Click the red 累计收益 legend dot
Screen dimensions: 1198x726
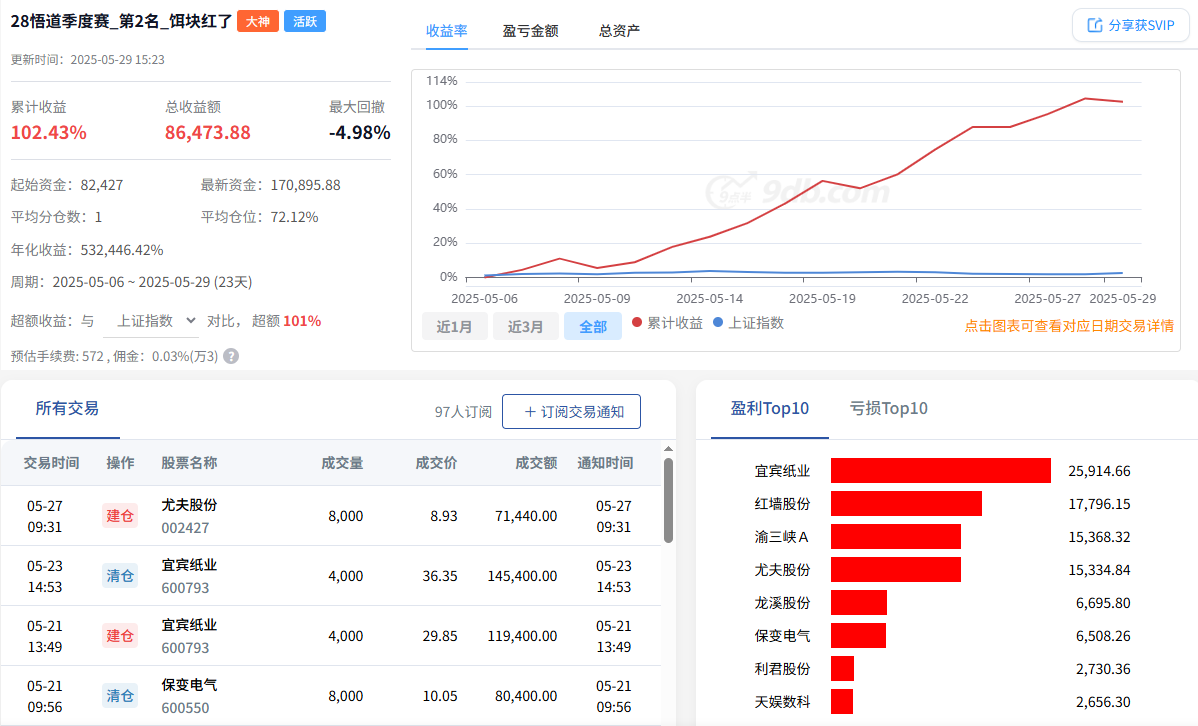pos(636,322)
